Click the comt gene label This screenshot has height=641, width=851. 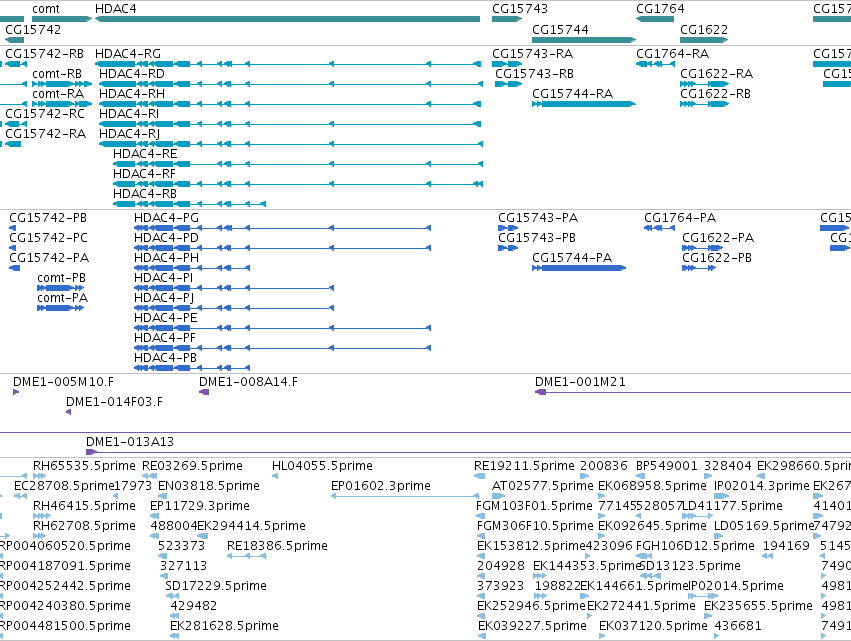pos(46,9)
